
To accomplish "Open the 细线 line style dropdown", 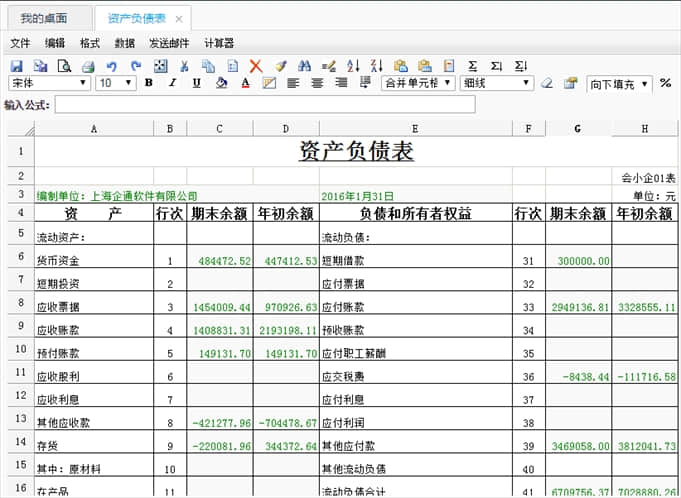I will (x=496, y=83).
